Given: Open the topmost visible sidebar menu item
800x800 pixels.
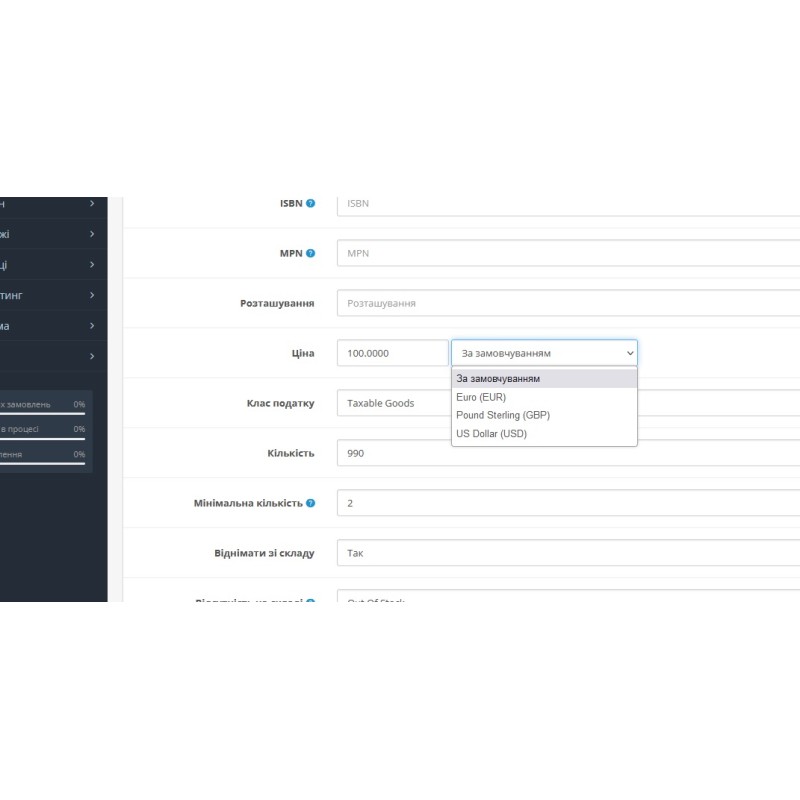Looking at the screenshot, I should coord(50,204).
